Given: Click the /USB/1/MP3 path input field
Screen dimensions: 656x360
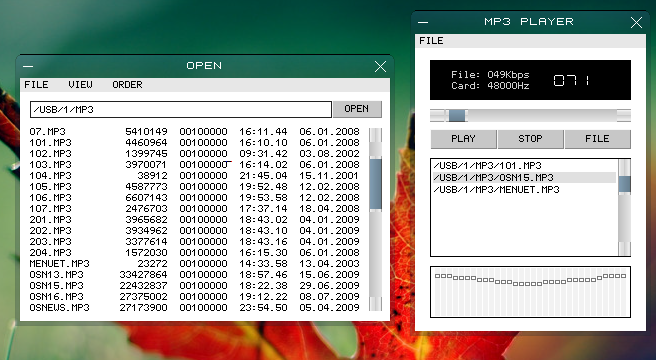Looking at the screenshot, I should (181, 109).
